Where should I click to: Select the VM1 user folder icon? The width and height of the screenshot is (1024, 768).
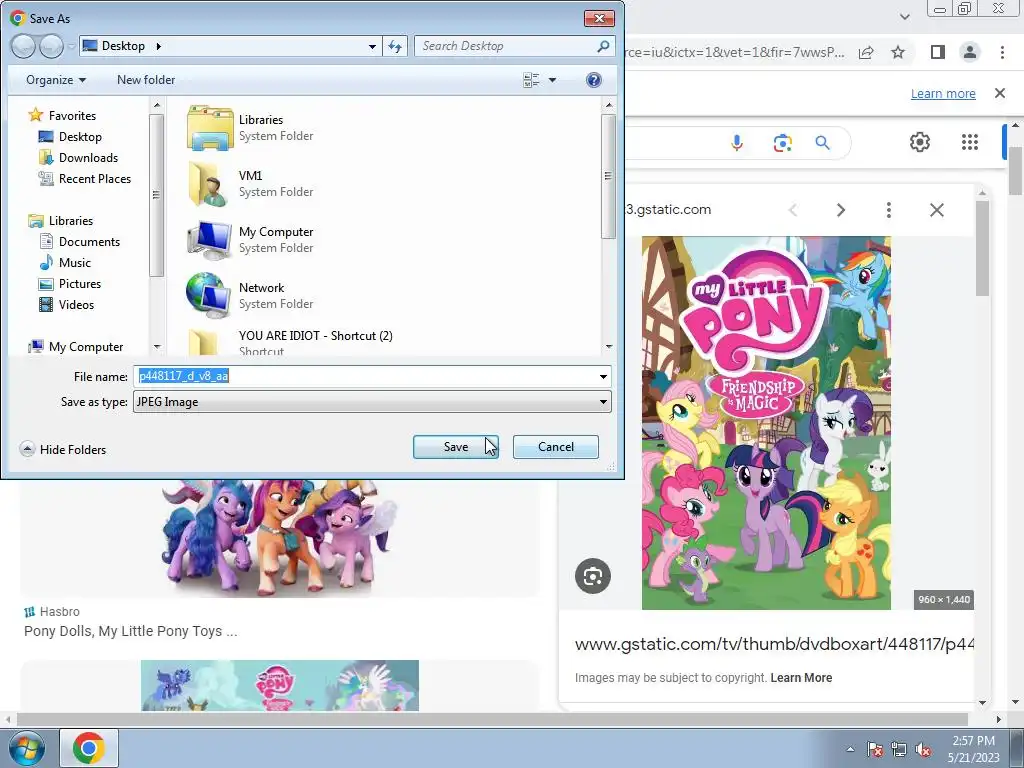point(210,184)
